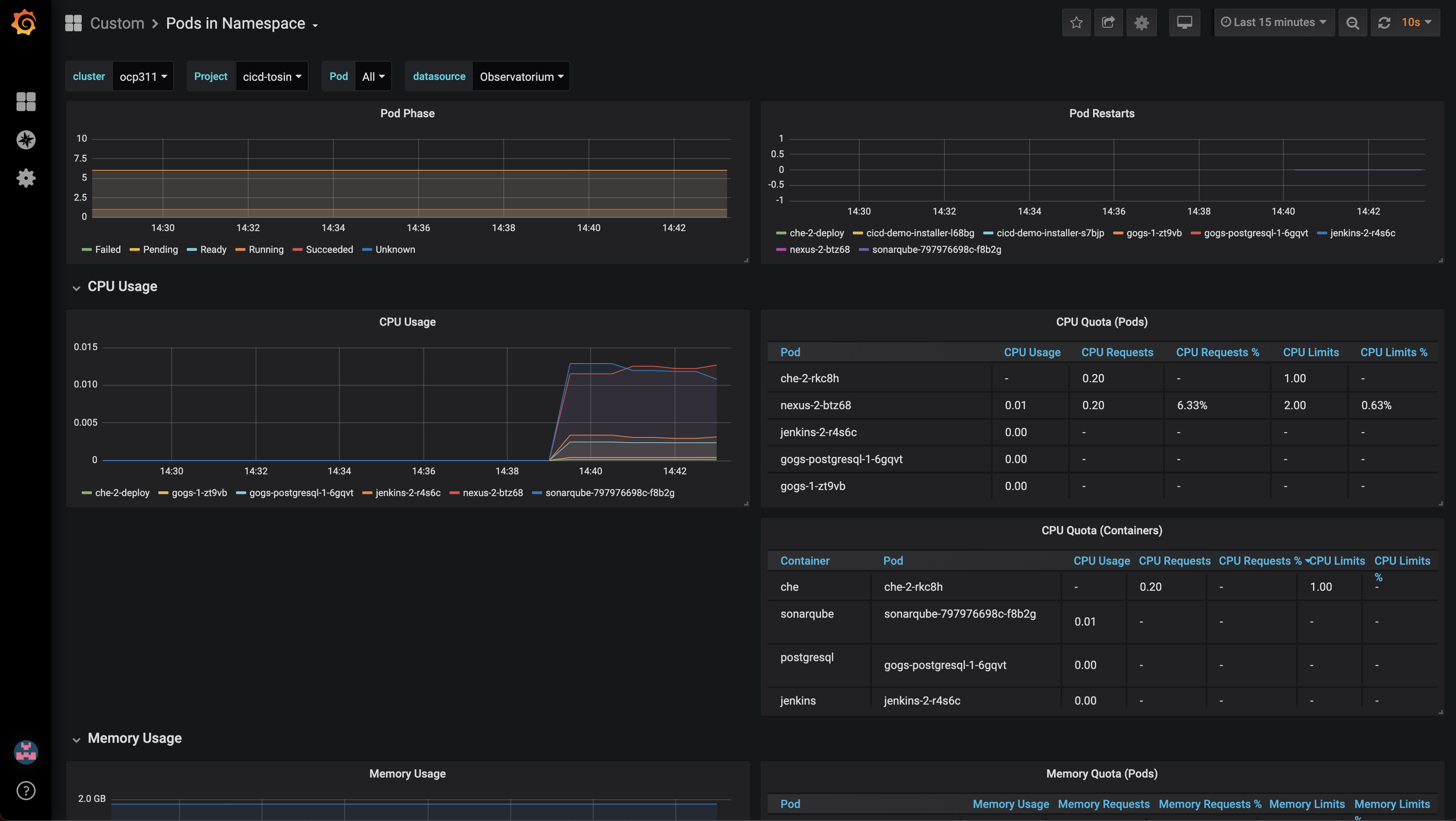Open the Explore compass icon
This screenshot has width=1456, height=821.
pos(26,140)
